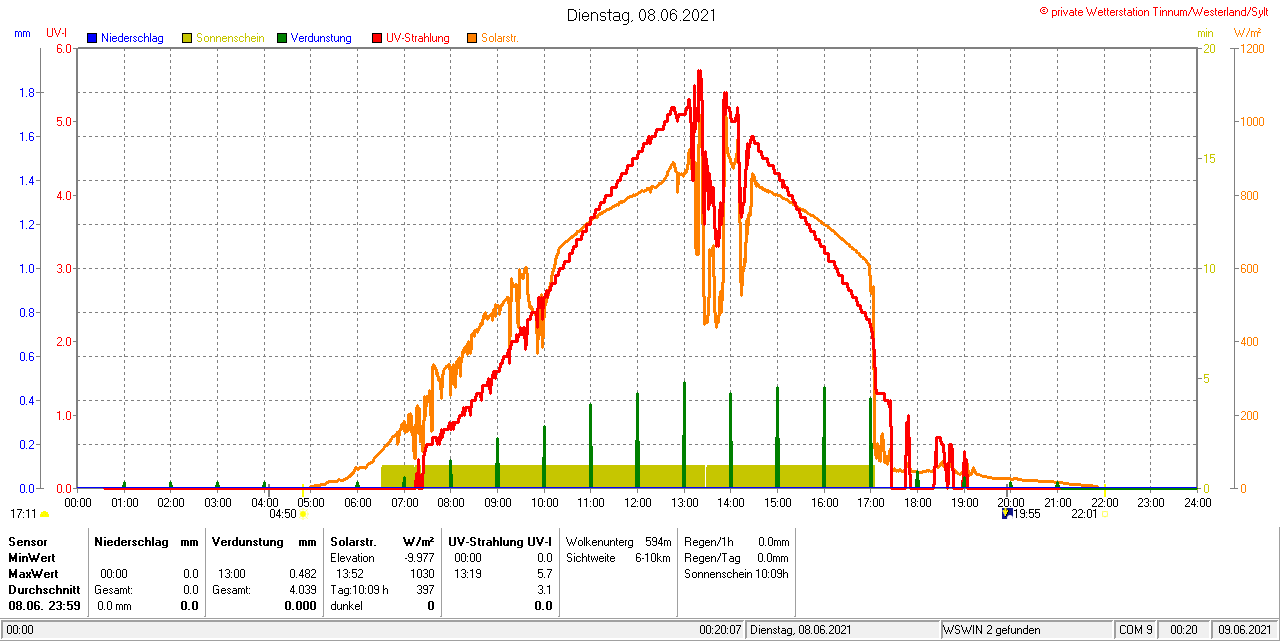Screen dimensions: 1280x641
Task: Click the red UV-Strahlung legend swatch
Action: (x=377, y=38)
